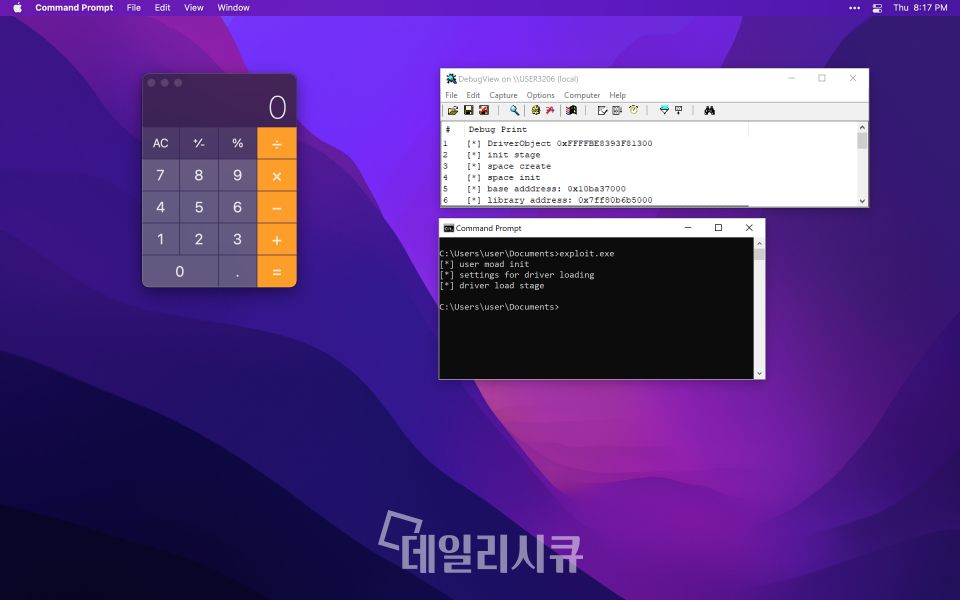Open the Capture menu in DebugView

coord(503,95)
